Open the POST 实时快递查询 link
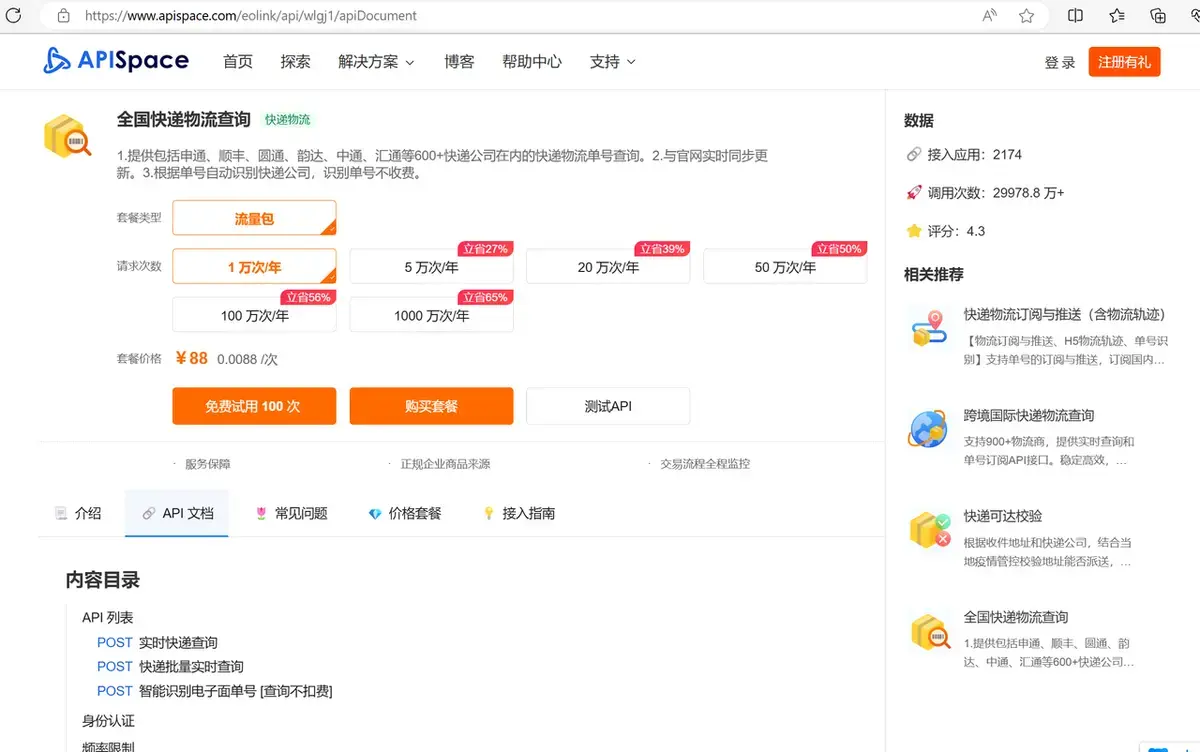The height and width of the screenshot is (752, 1200). (157, 642)
